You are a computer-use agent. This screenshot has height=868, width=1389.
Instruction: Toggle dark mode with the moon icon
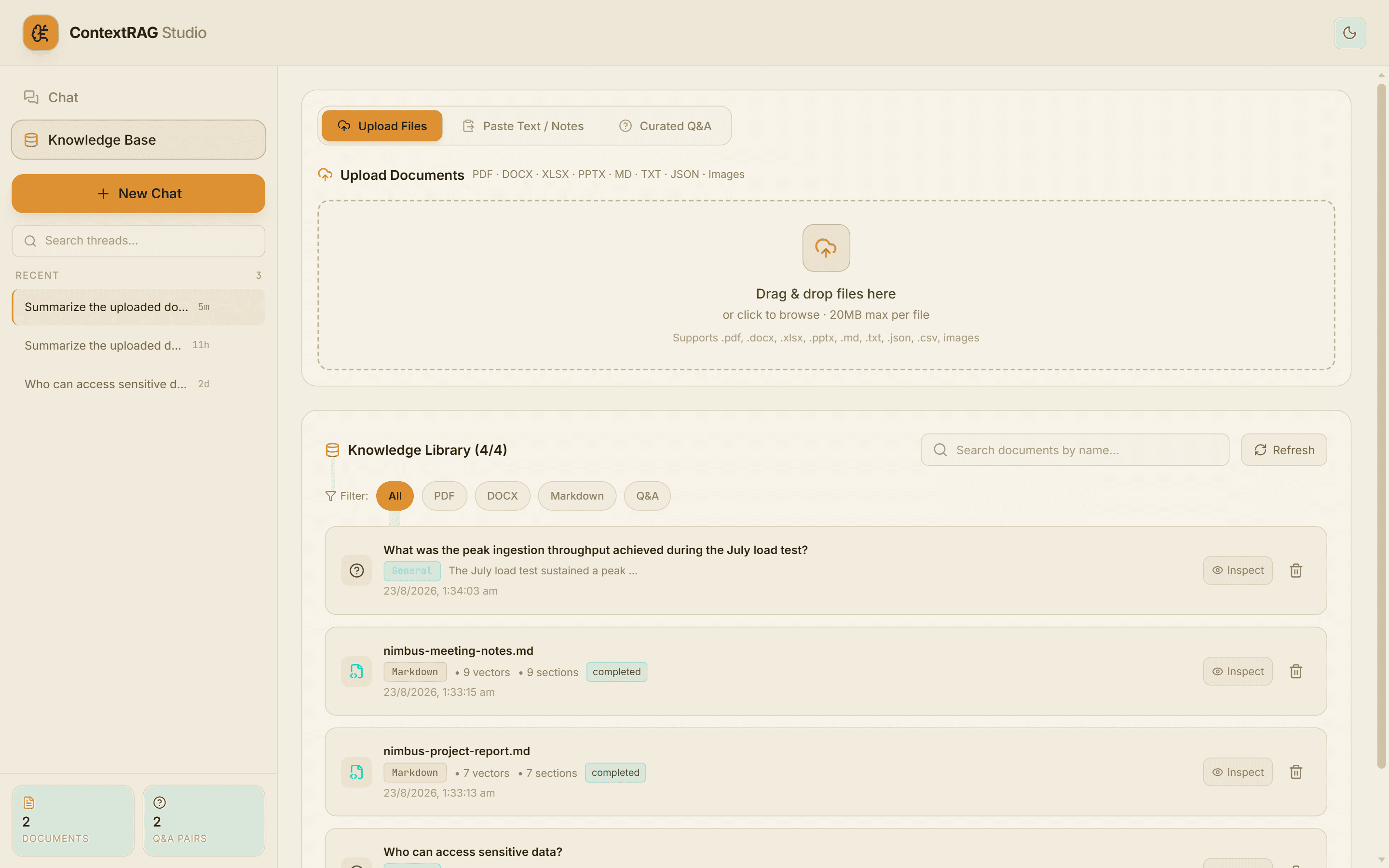(x=1349, y=33)
